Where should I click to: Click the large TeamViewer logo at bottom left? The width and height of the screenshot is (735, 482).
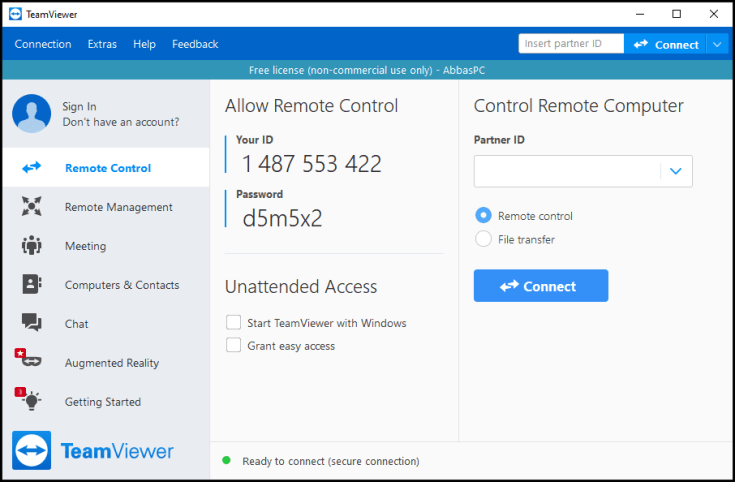click(31, 451)
